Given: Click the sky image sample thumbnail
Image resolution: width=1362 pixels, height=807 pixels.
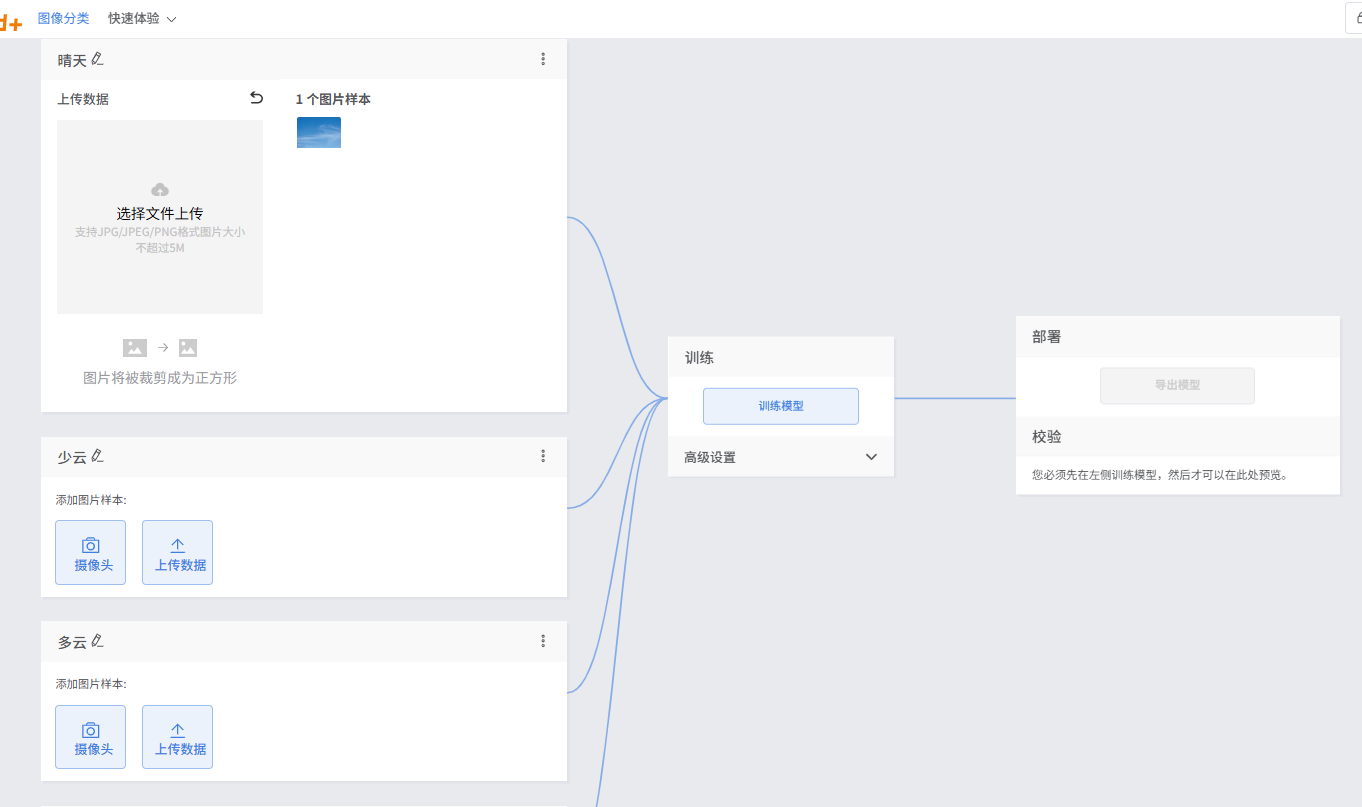Looking at the screenshot, I should pyautogui.click(x=318, y=131).
